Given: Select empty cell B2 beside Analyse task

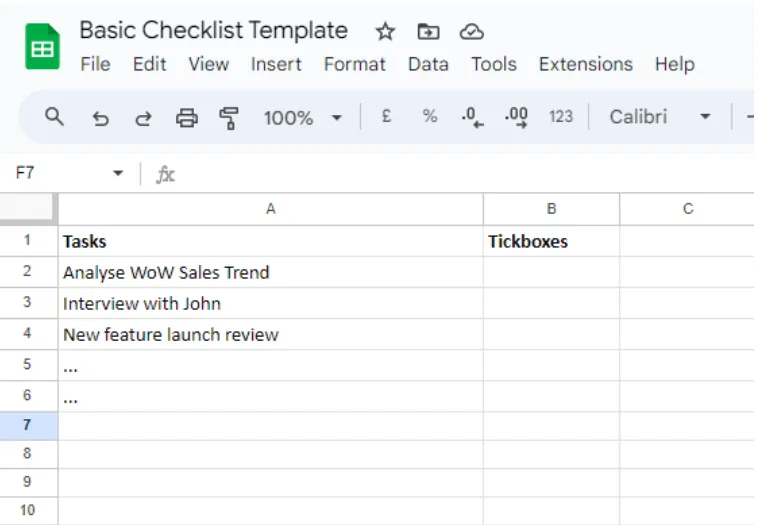Looking at the screenshot, I should [551, 272].
